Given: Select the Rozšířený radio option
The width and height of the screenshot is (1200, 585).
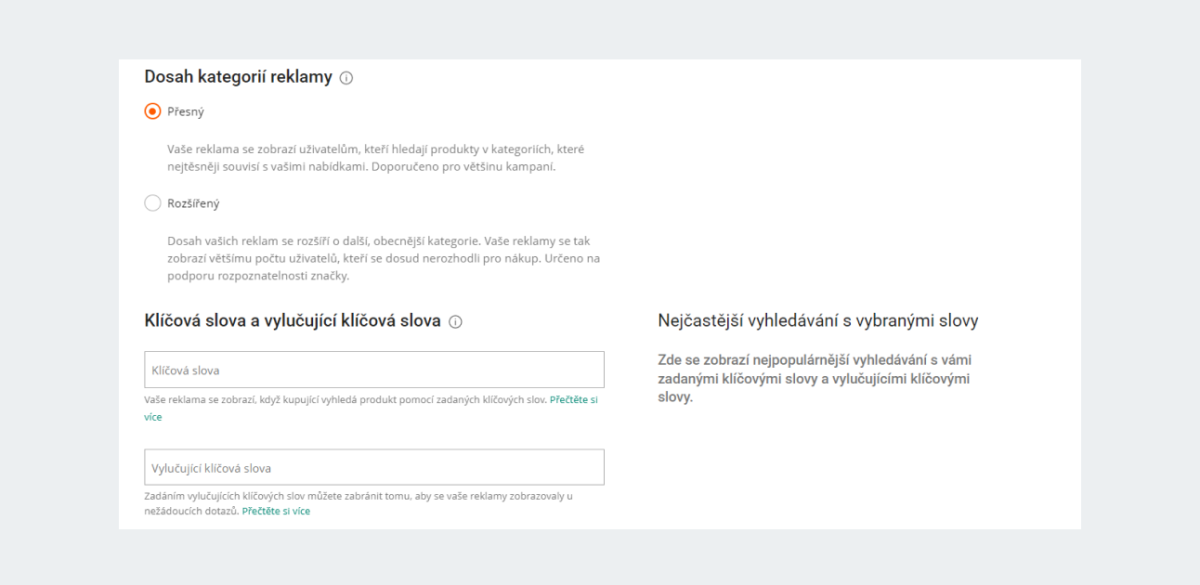Looking at the screenshot, I should 153,203.
